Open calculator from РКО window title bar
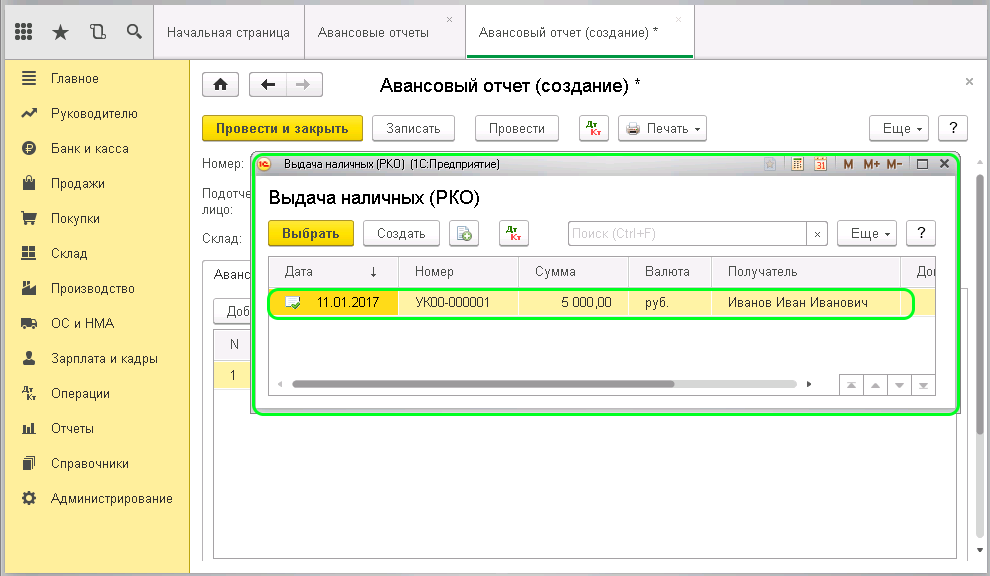990x576 pixels. pos(797,163)
